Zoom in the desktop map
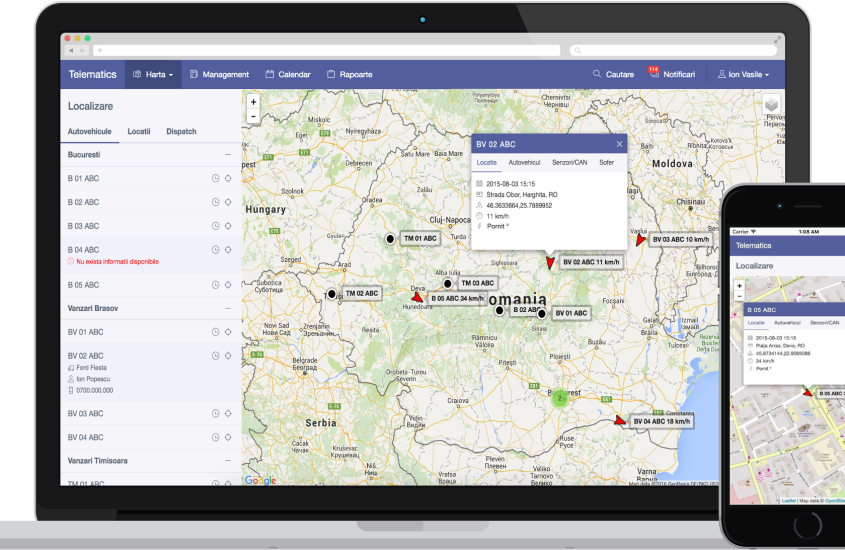The image size is (845, 550). 253,102
